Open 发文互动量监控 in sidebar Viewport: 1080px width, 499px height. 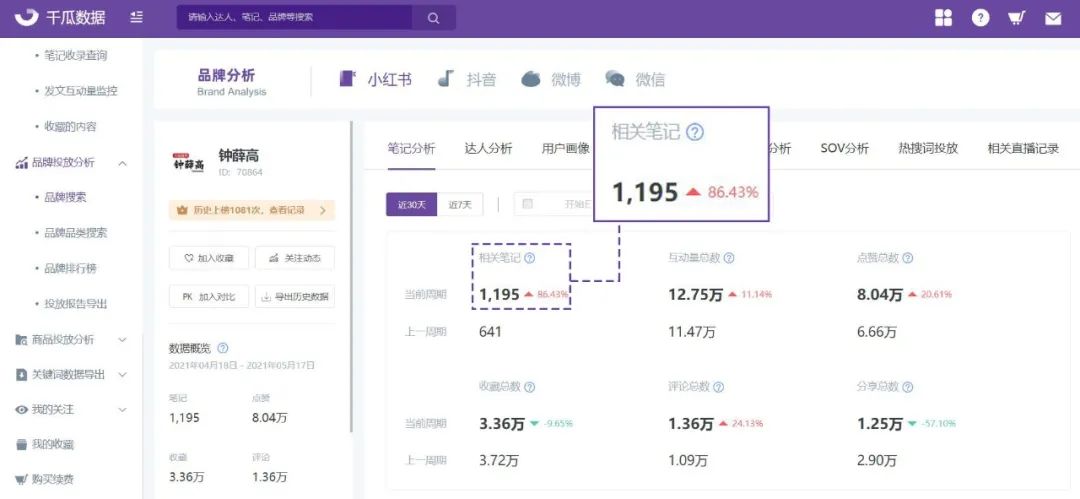pyautogui.click(x=81, y=91)
